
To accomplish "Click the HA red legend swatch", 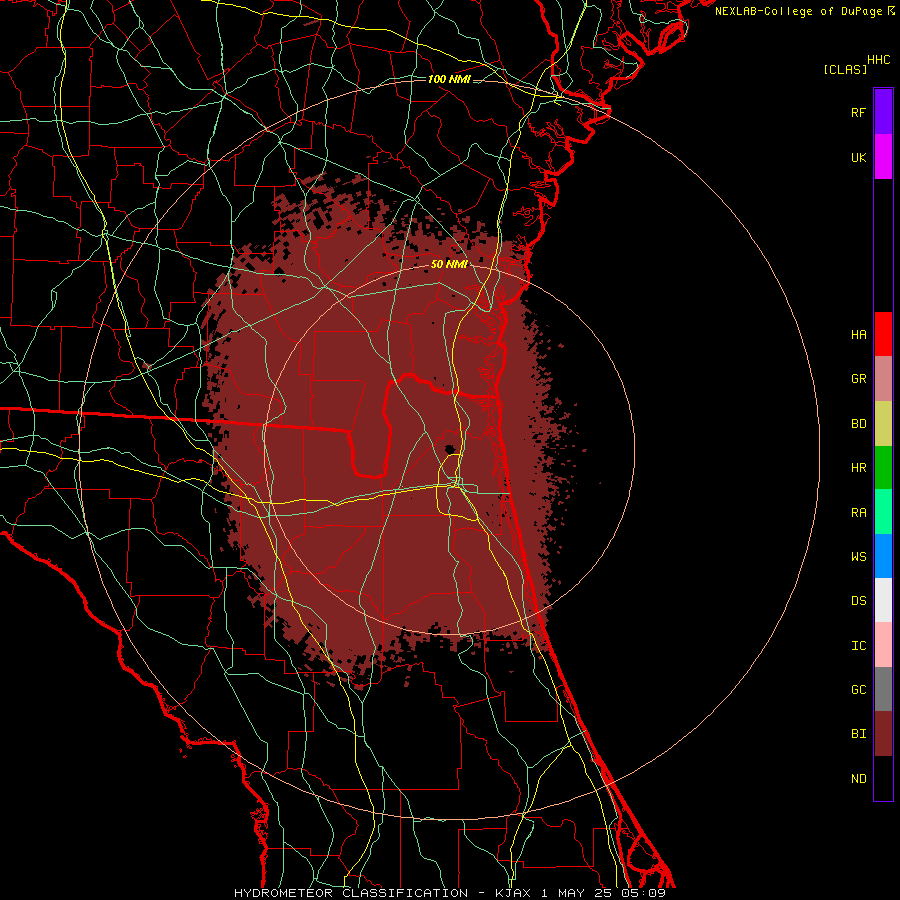I will coord(883,334).
